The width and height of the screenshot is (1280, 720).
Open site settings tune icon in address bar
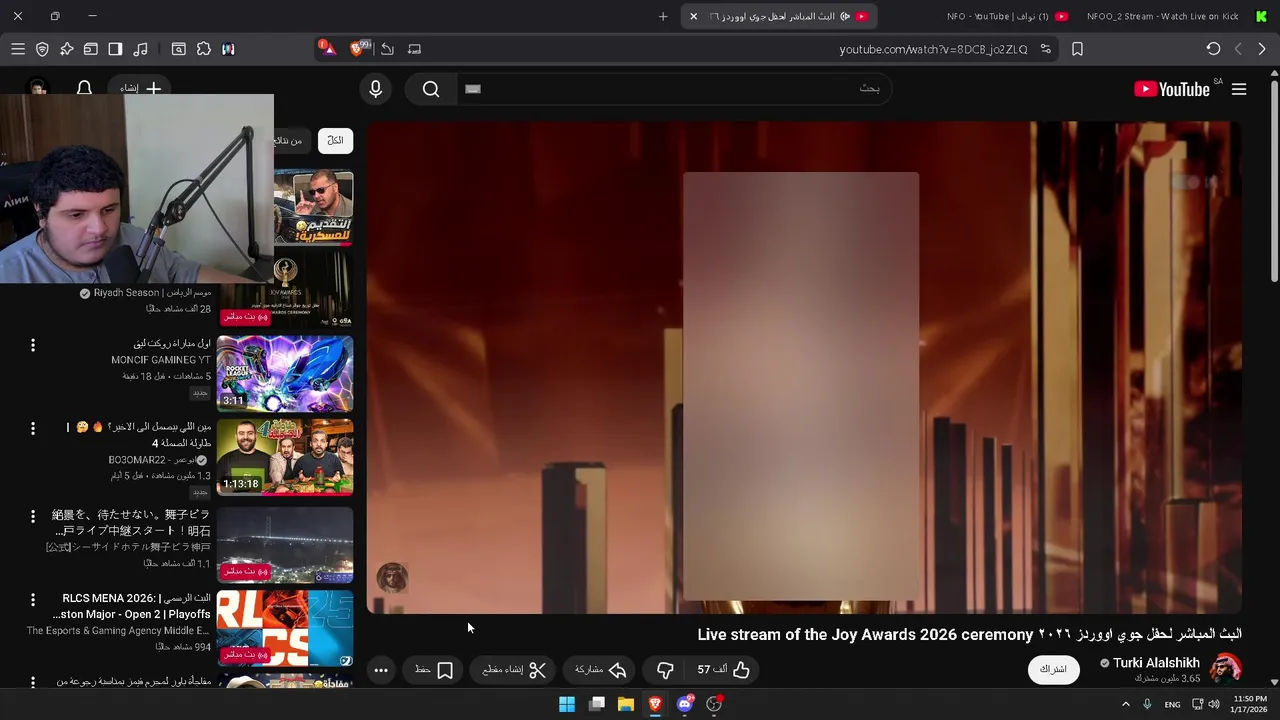(1046, 49)
